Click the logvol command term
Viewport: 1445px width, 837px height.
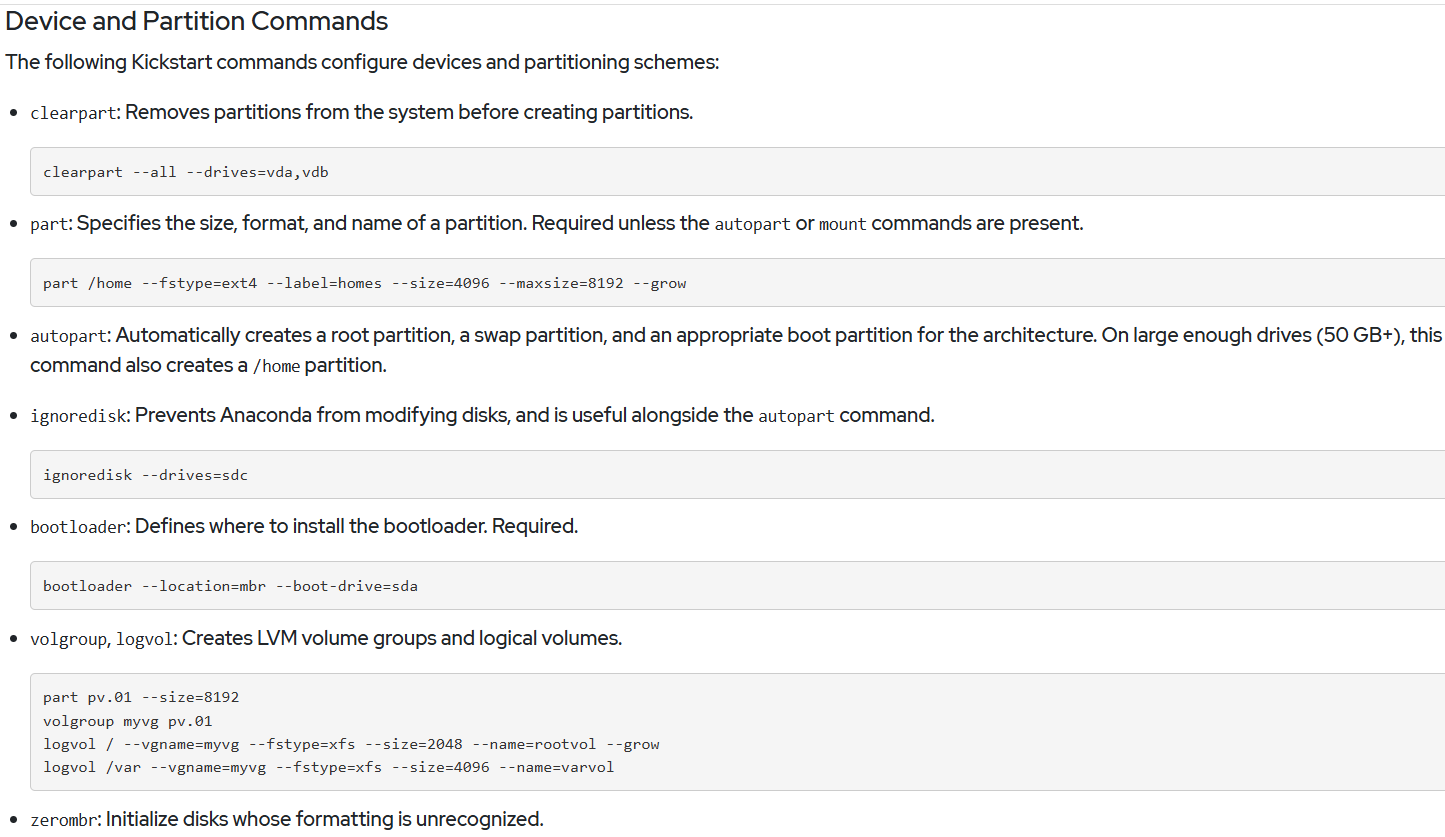[145, 639]
